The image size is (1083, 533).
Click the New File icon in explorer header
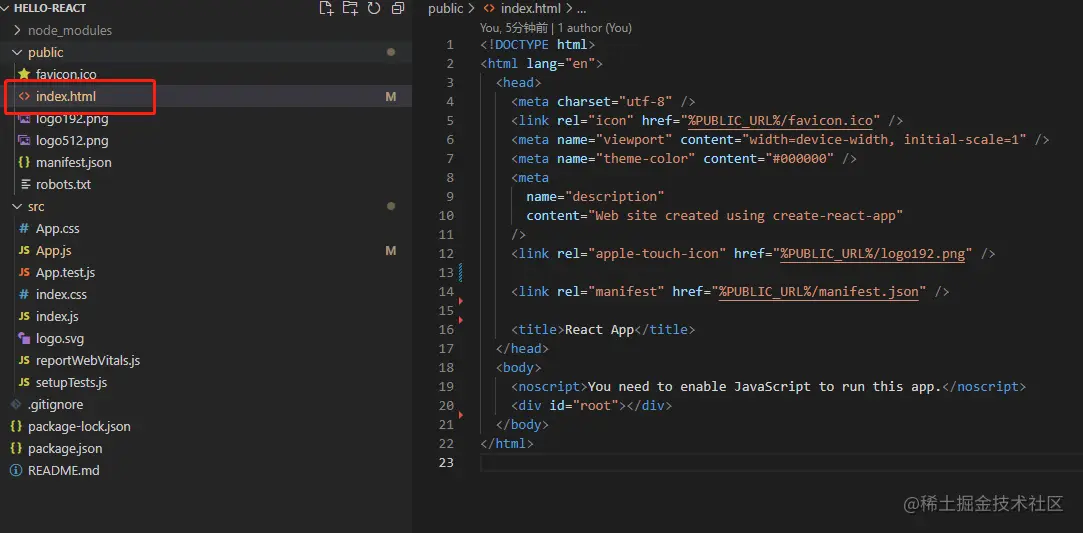326,8
